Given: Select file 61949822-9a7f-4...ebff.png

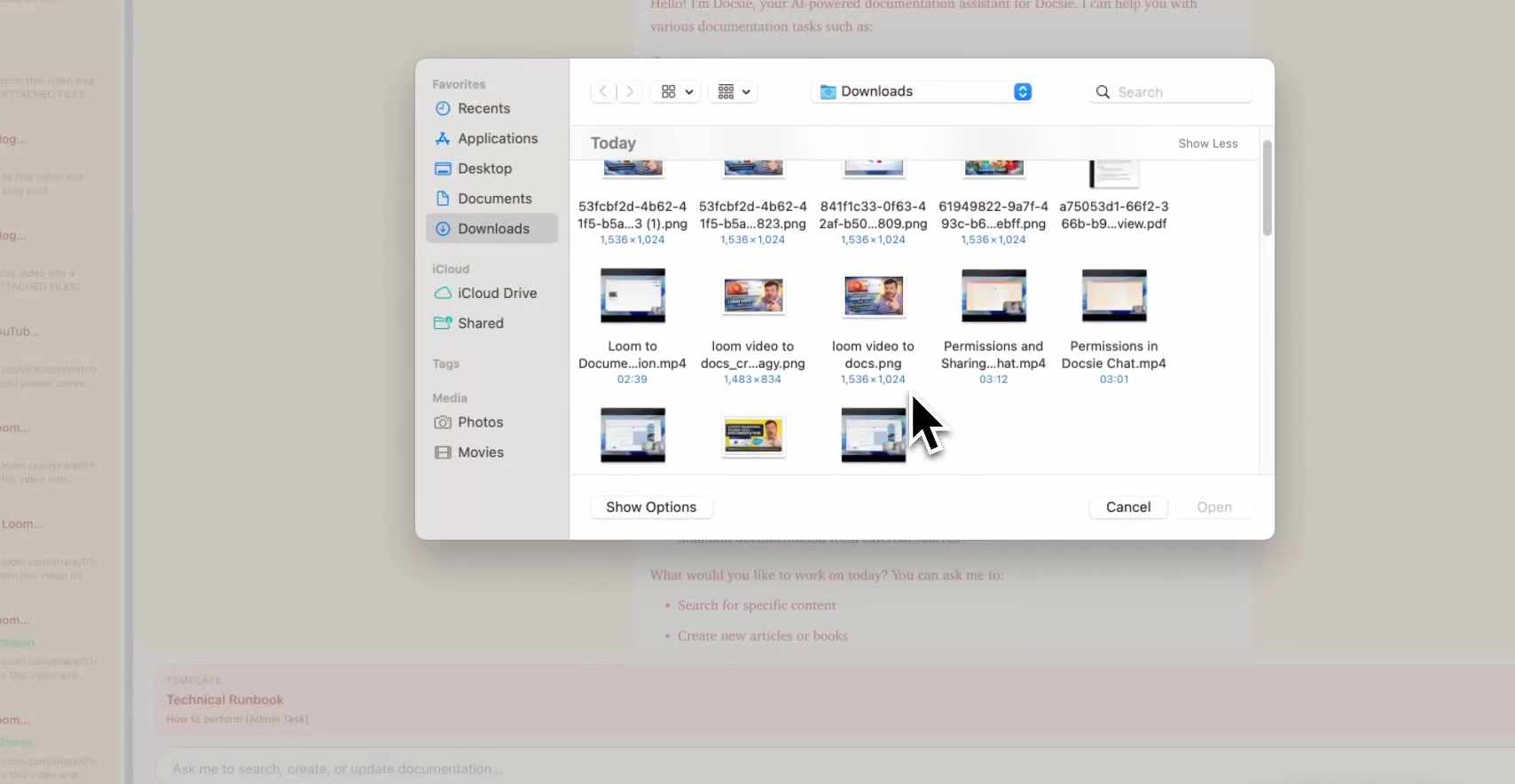Looking at the screenshot, I should (x=993, y=216).
